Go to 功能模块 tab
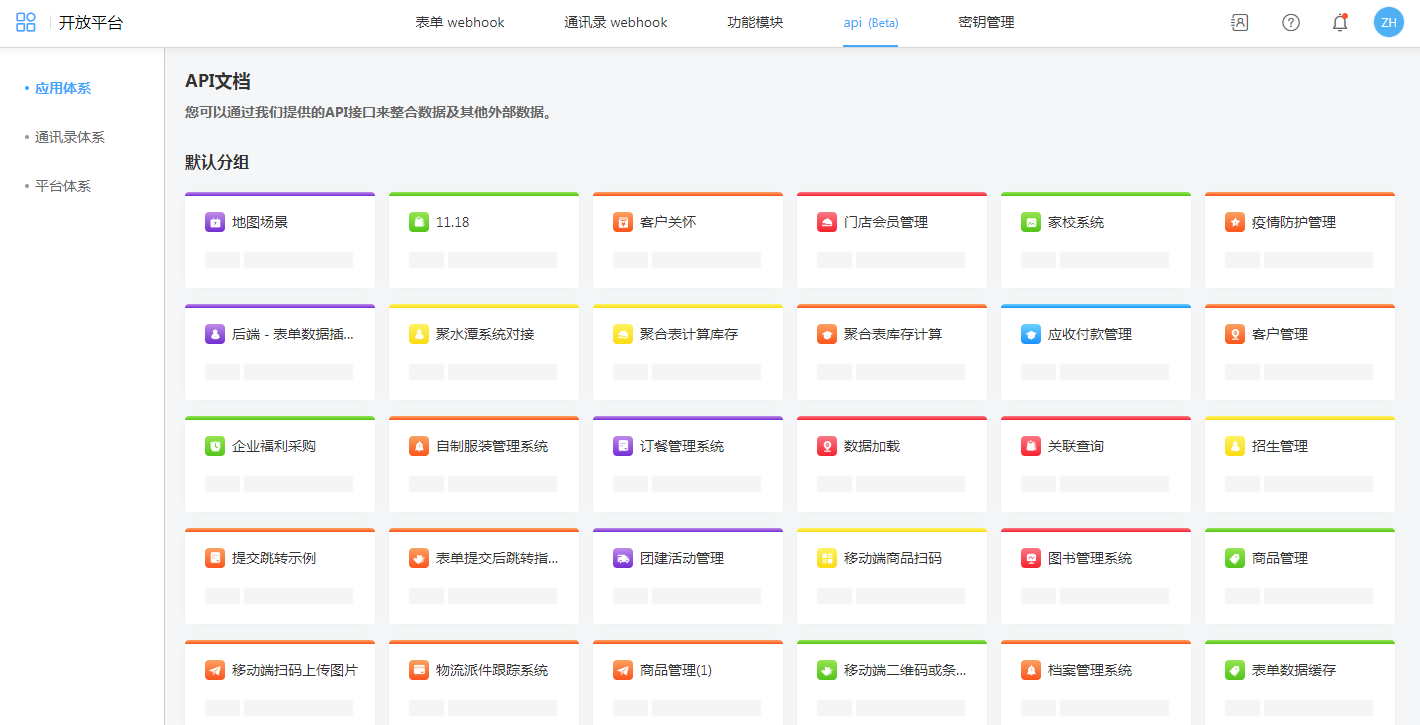Viewport: 1420px width, 725px height. click(x=755, y=22)
